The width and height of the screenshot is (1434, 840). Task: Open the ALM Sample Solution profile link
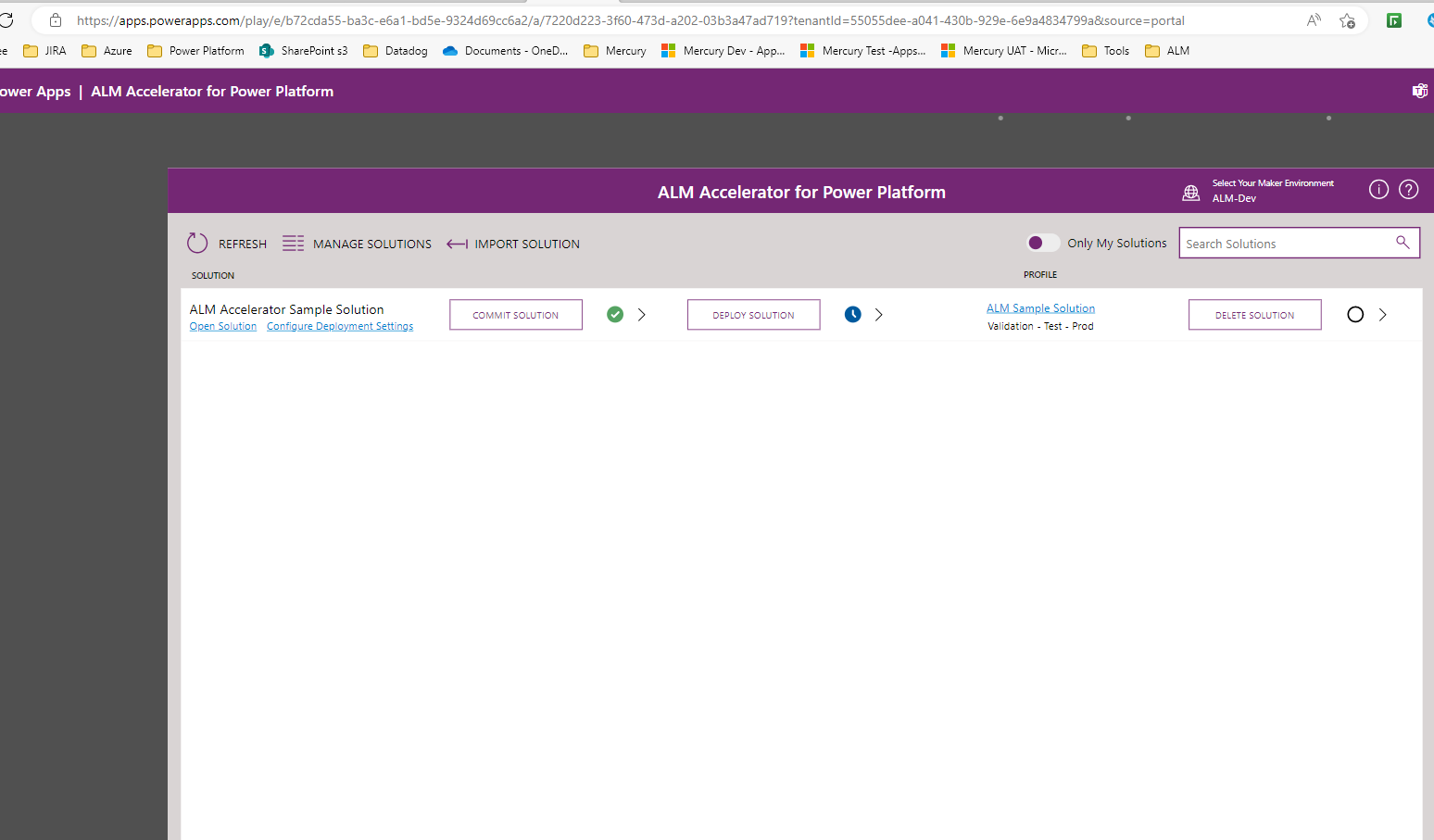pos(1040,307)
